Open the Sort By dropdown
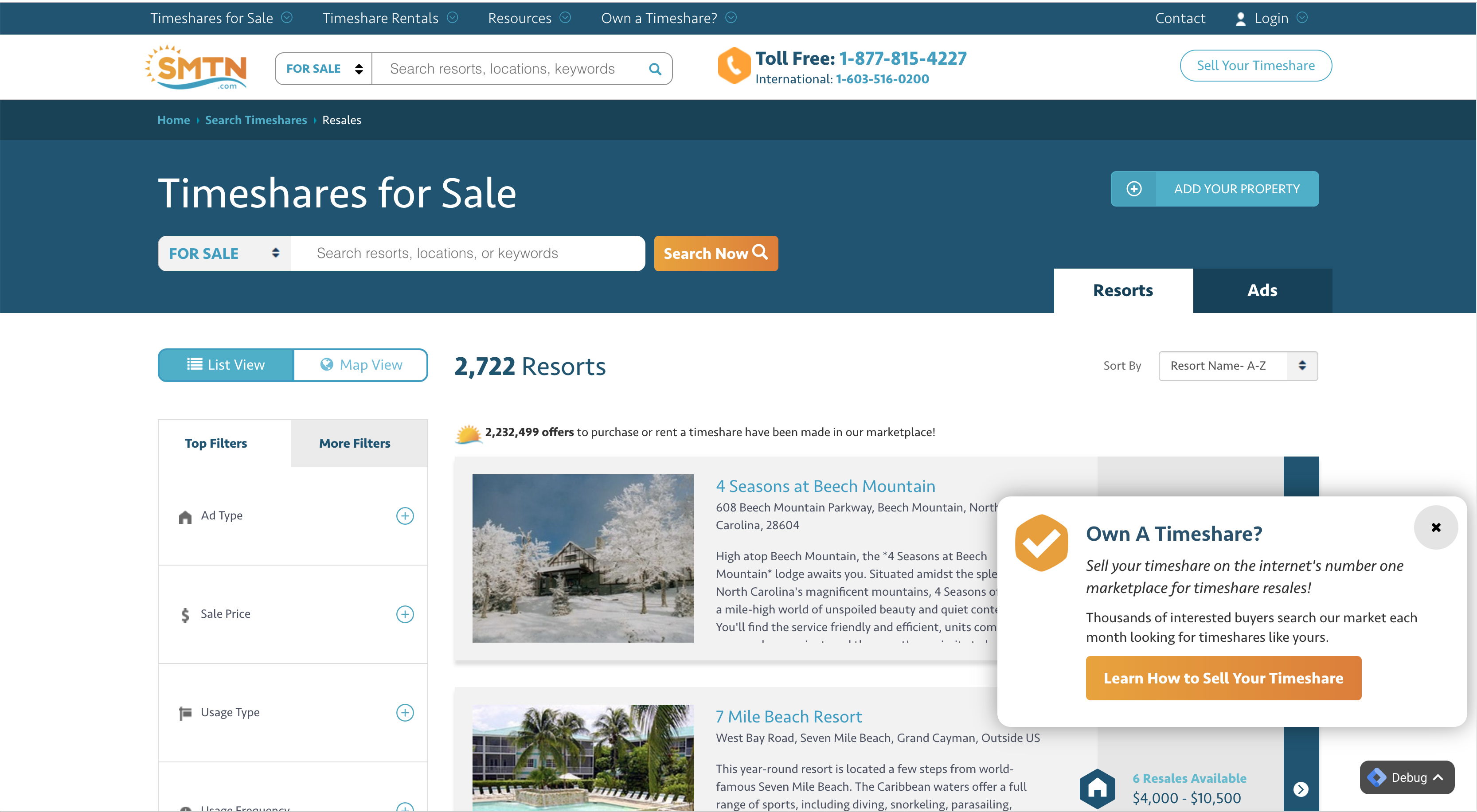This screenshot has height=812, width=1477. [1238, 366]
